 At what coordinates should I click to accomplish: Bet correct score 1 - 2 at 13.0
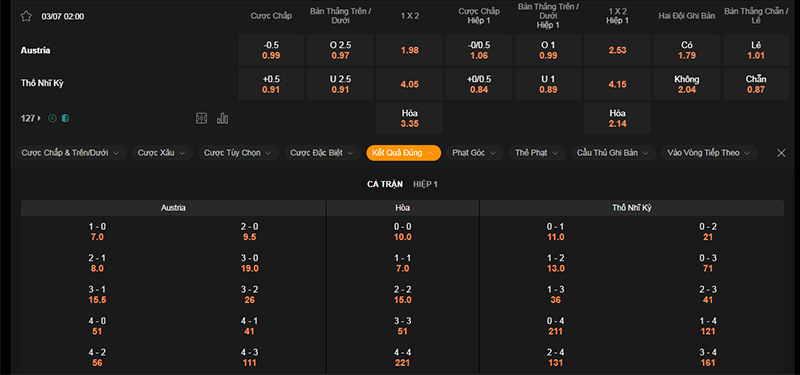coord(556,263)
